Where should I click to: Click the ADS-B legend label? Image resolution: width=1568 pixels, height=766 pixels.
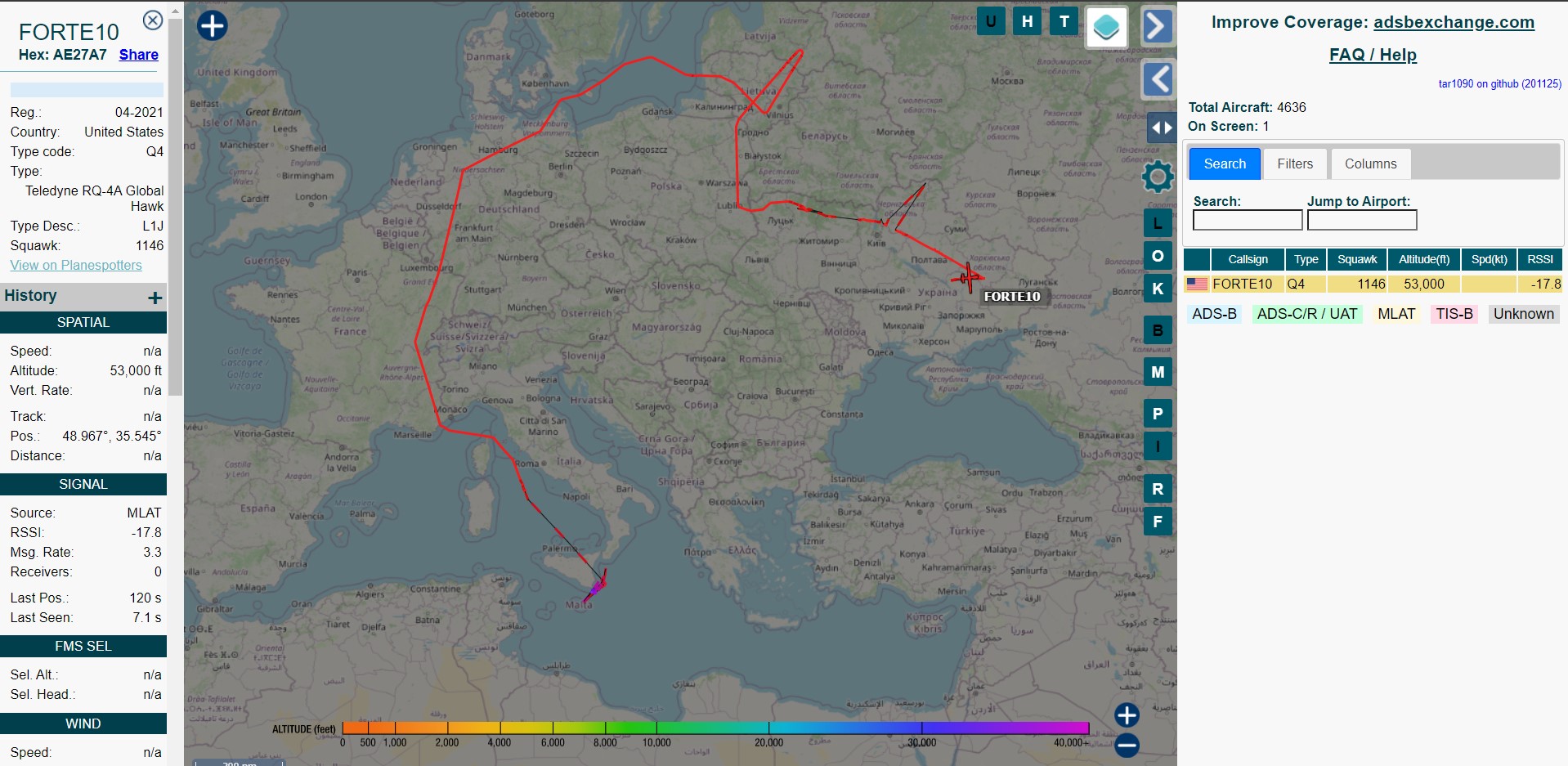(1214, 314)
